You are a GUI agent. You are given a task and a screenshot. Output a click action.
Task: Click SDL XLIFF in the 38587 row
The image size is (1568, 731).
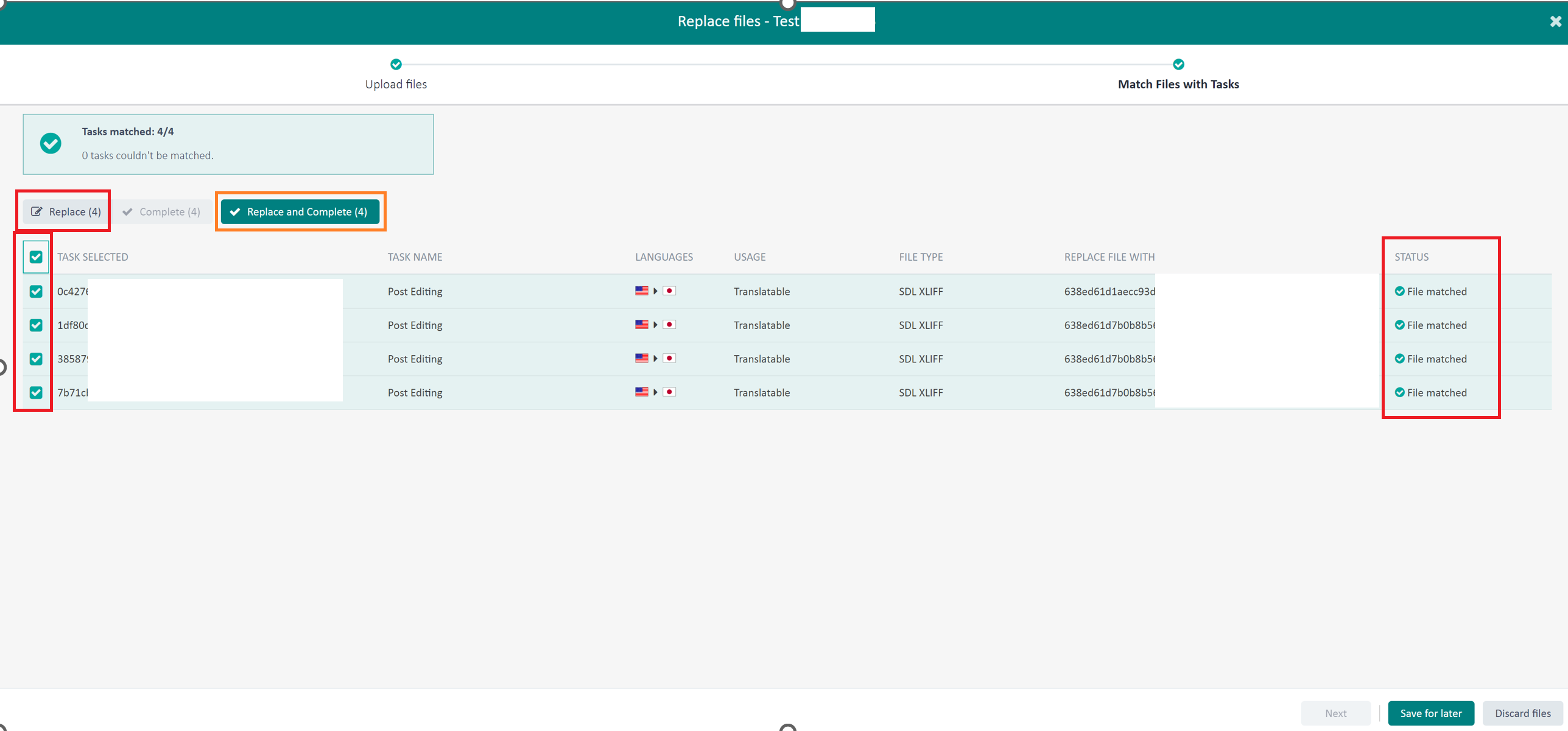click(921, 359)
